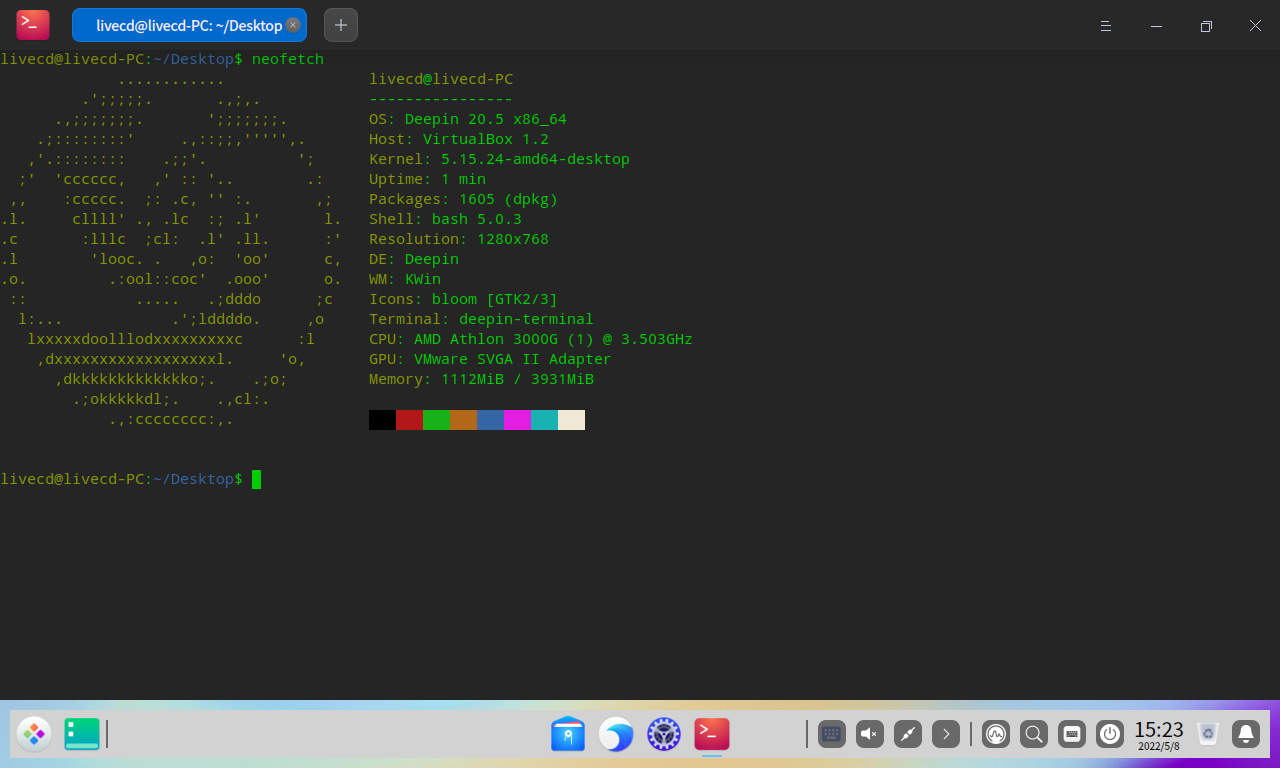The height and width of the screenshot is (768, 1280).
Task: Open the power/shutdown menu
Action: tap(1110, 735)
